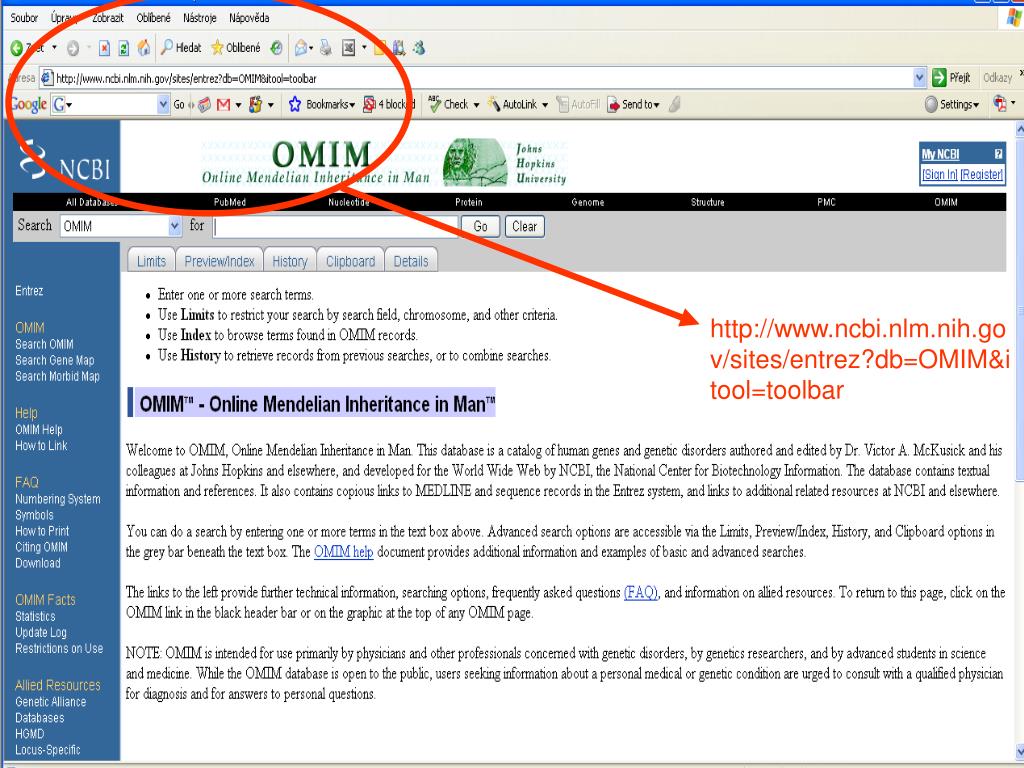Click the Clear button
The height and width of the screenshot is (768, 1024).
tap(524, 227)
